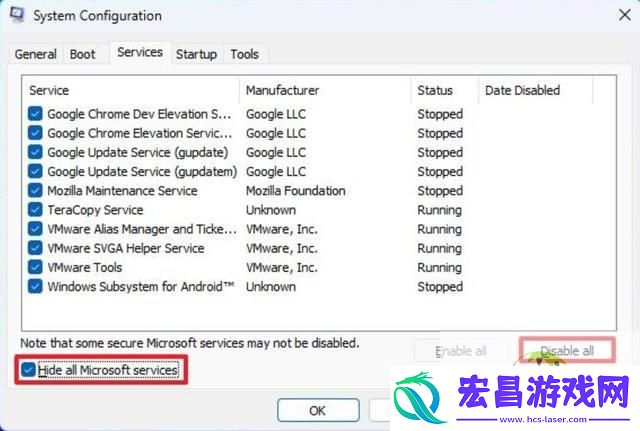
Task: Click Google LLC in gupdatem row
Action: pyautogui.click(x=276, y=171)
